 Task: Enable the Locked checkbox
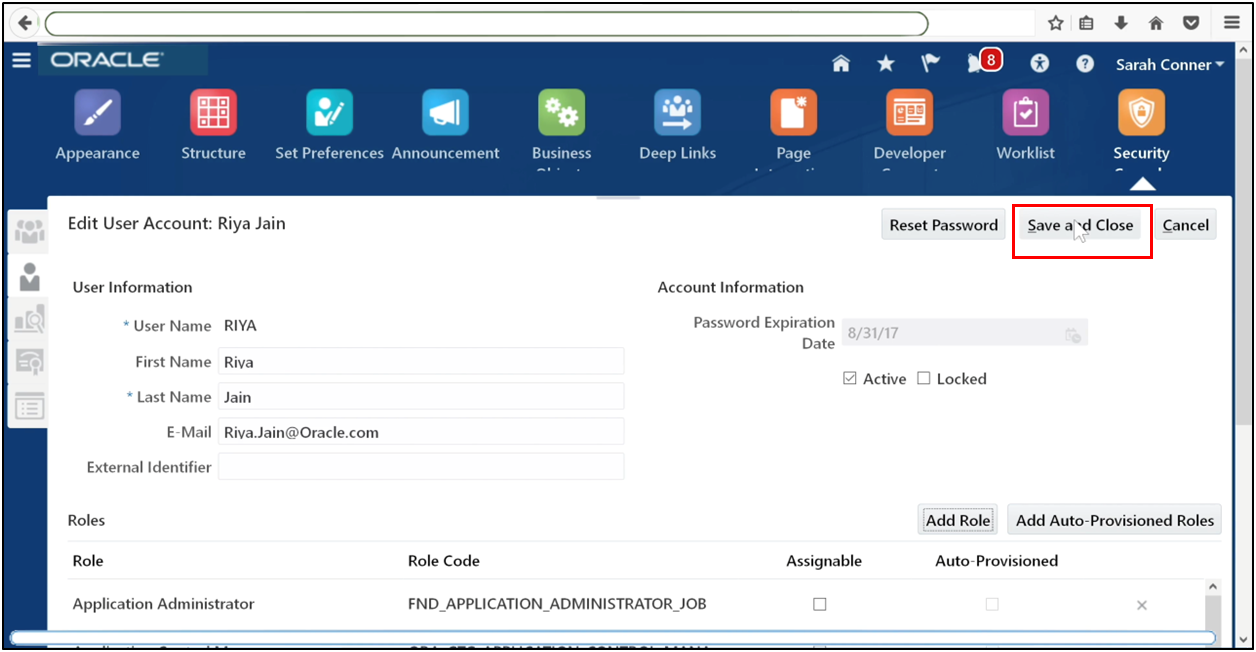point(925,378)
